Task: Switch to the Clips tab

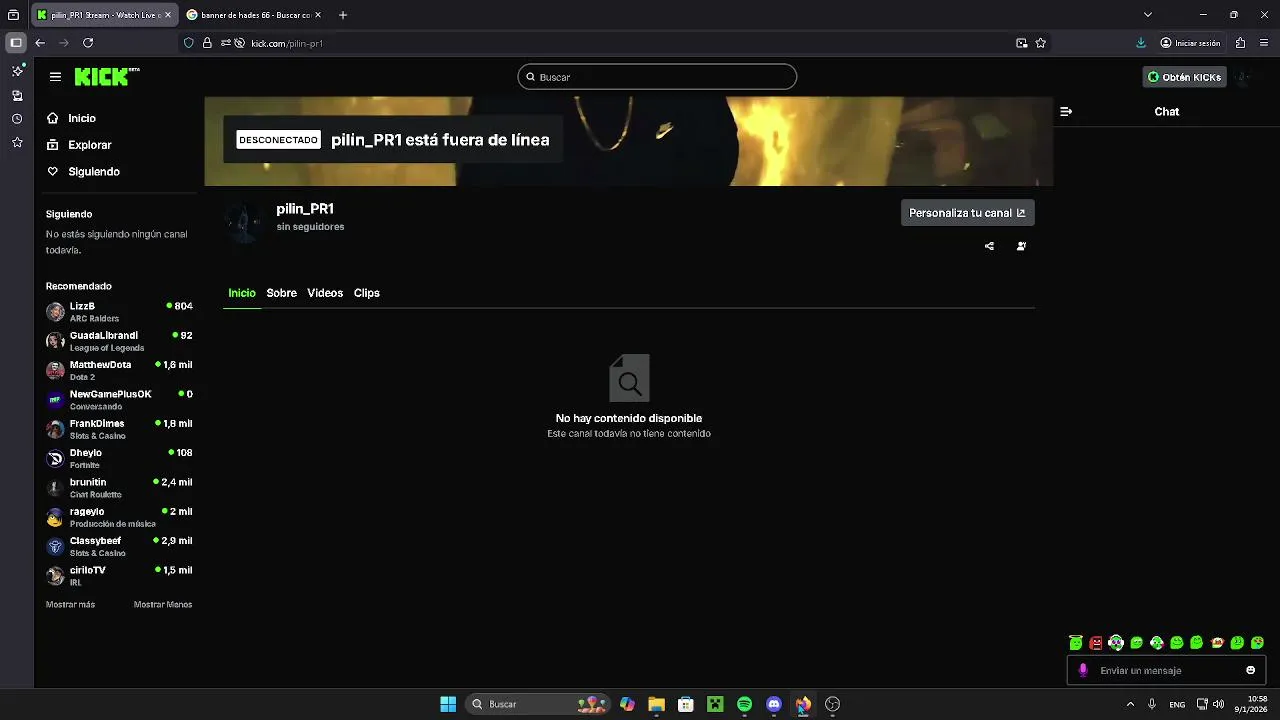Action: coord(367,293)
